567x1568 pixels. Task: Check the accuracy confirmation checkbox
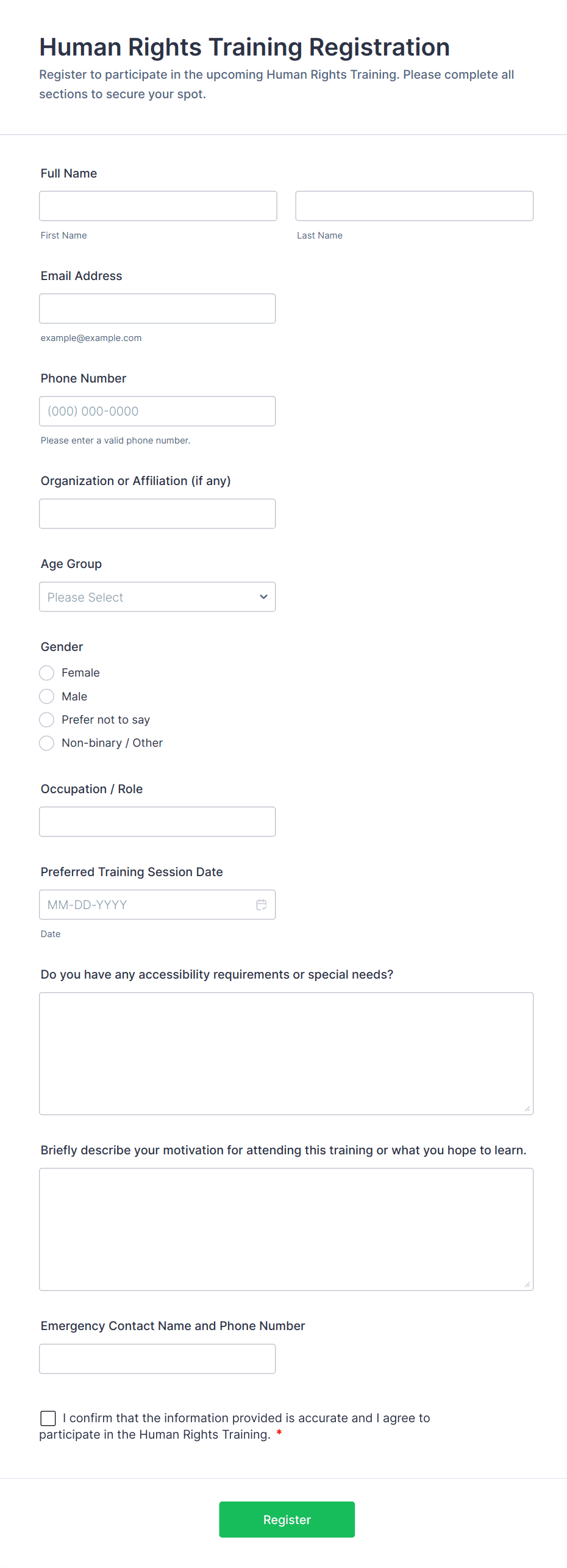coord(48,1418)
